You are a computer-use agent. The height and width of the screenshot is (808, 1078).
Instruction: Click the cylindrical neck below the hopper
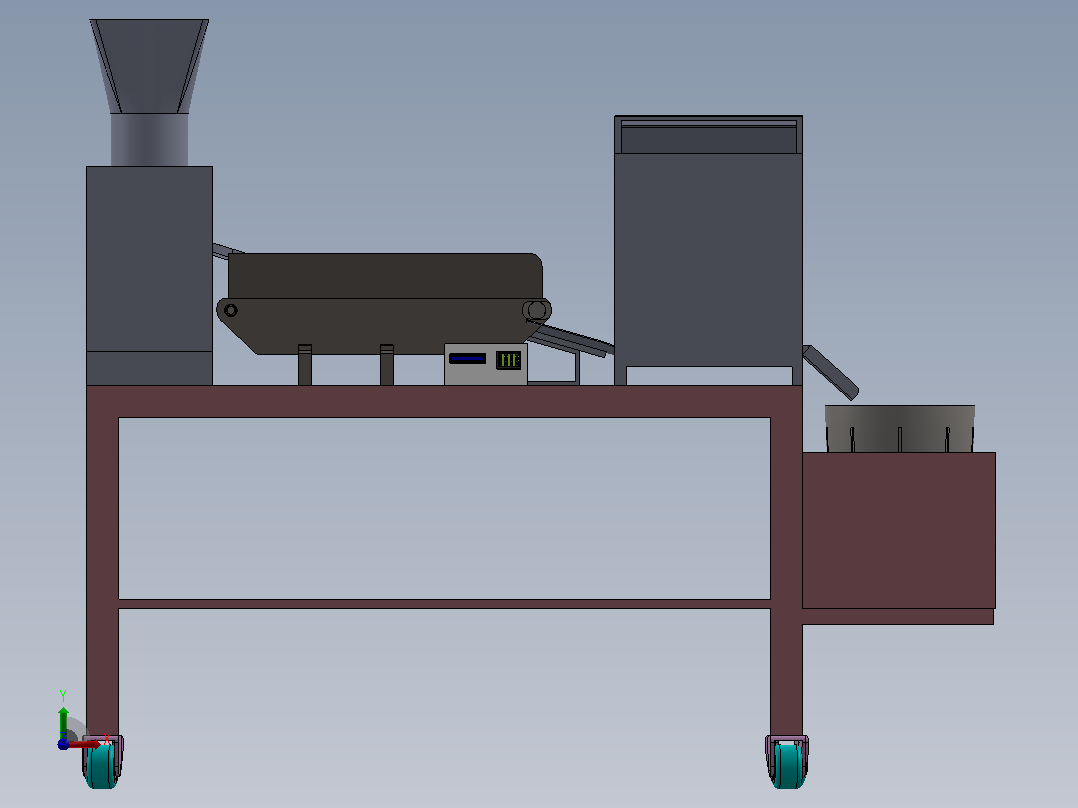(149, 140)
